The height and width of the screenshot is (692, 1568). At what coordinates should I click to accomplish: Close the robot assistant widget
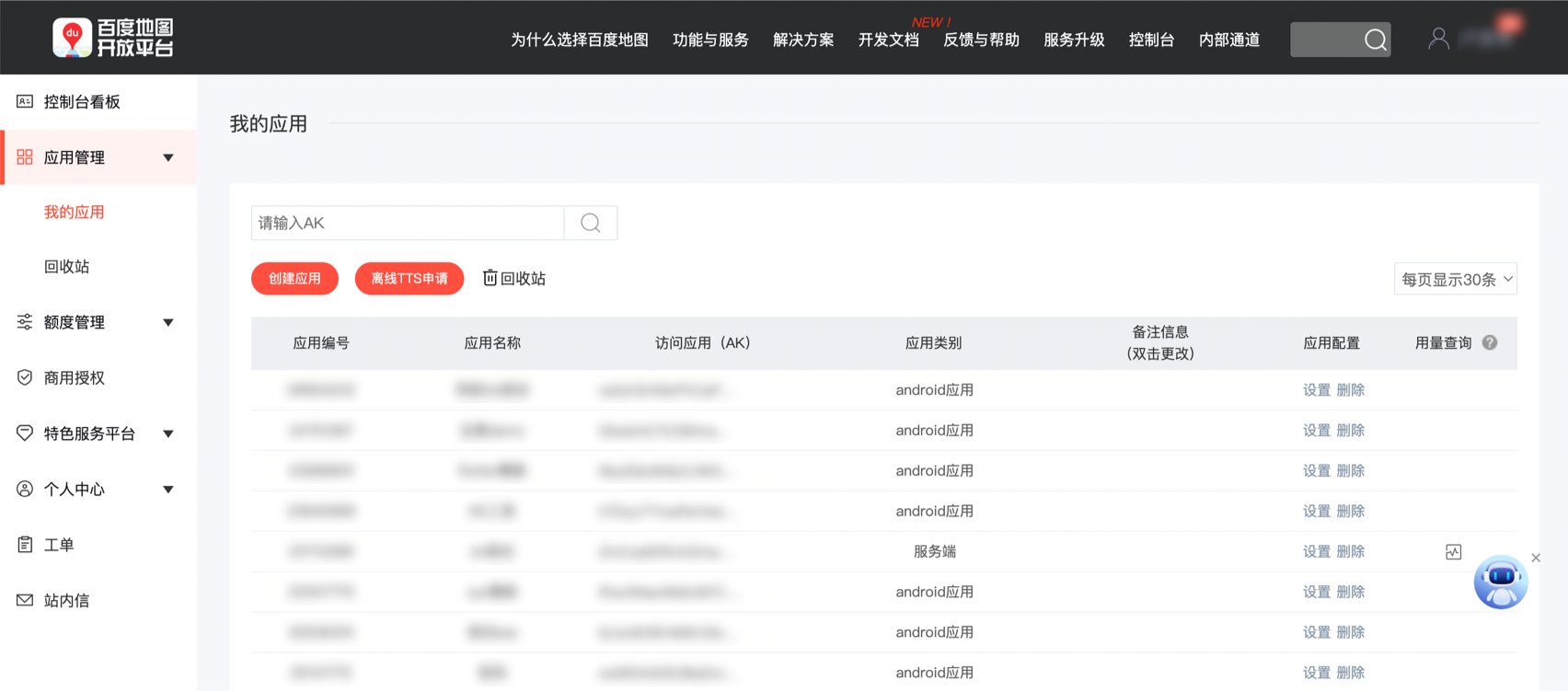pyautogui.click(x=1536, y=558)
